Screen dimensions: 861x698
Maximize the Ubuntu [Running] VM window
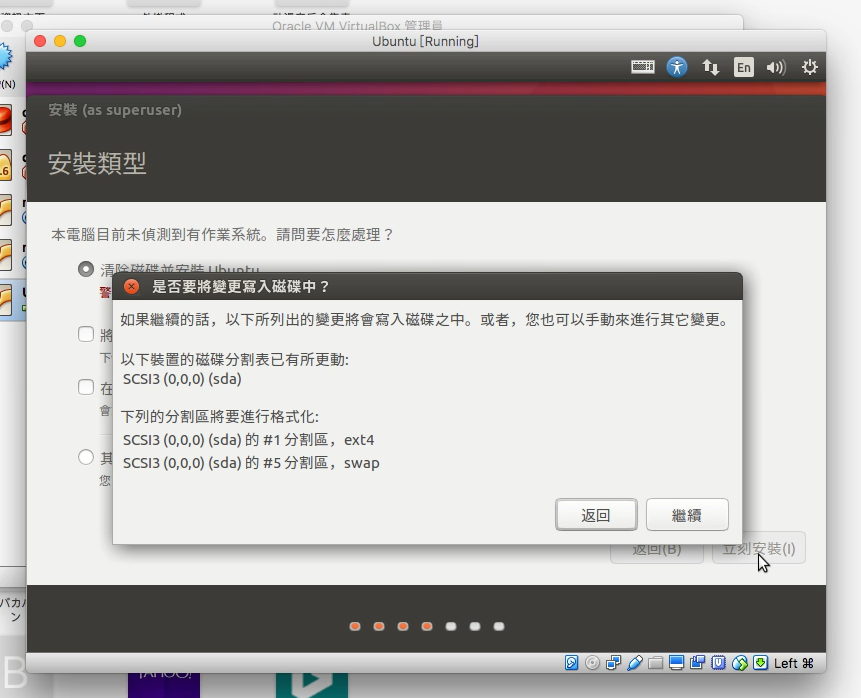coord(80,41)
